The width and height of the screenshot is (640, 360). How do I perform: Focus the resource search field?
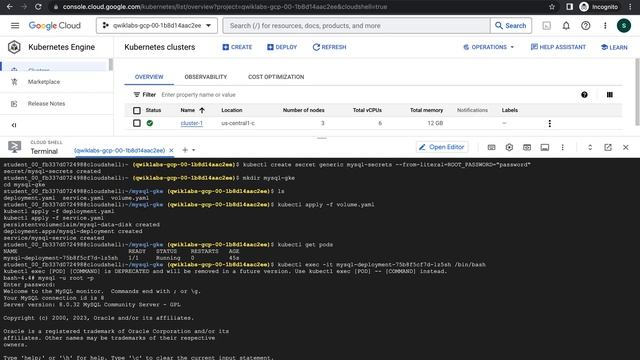(x=357, y=25)
